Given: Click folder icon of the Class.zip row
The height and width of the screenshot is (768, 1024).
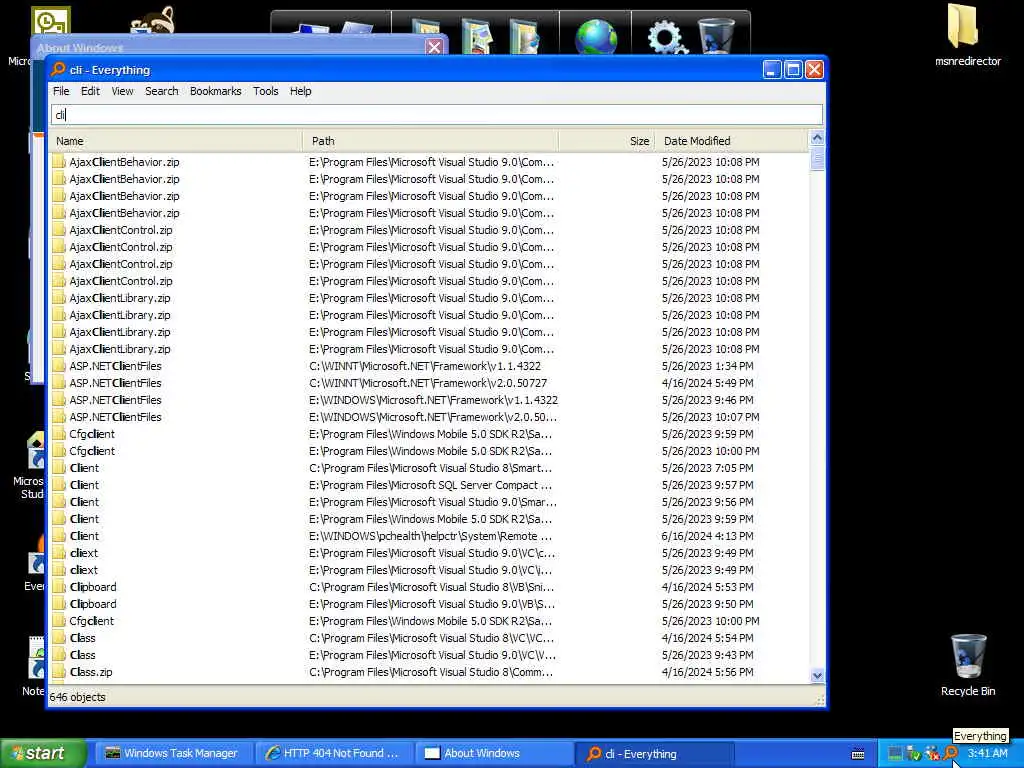Looking at the screenshot, I should coord(59,672).
